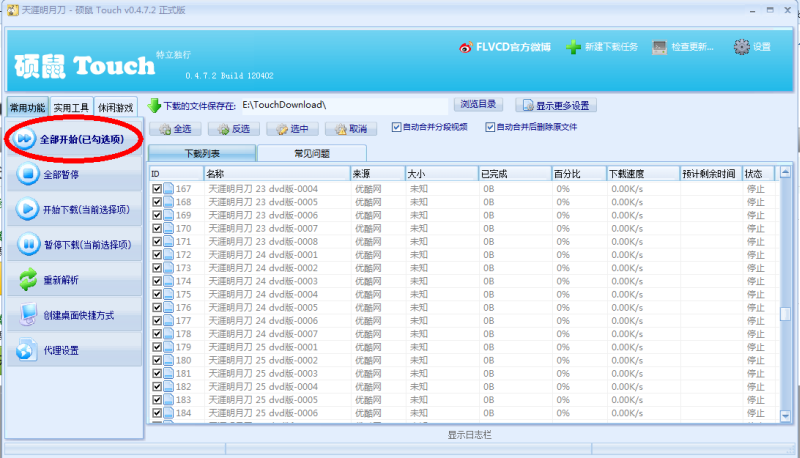Click file icon of row 172

(168, 255)
